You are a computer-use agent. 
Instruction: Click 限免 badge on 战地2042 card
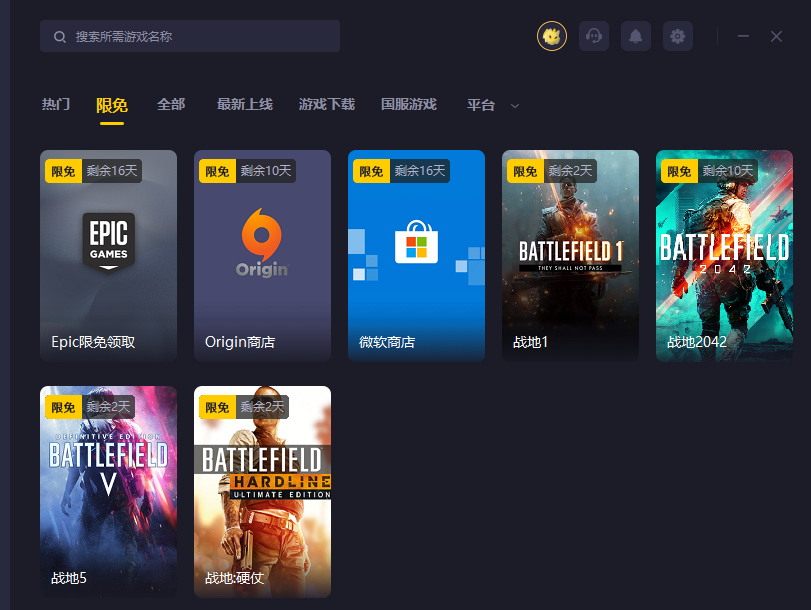680,171
